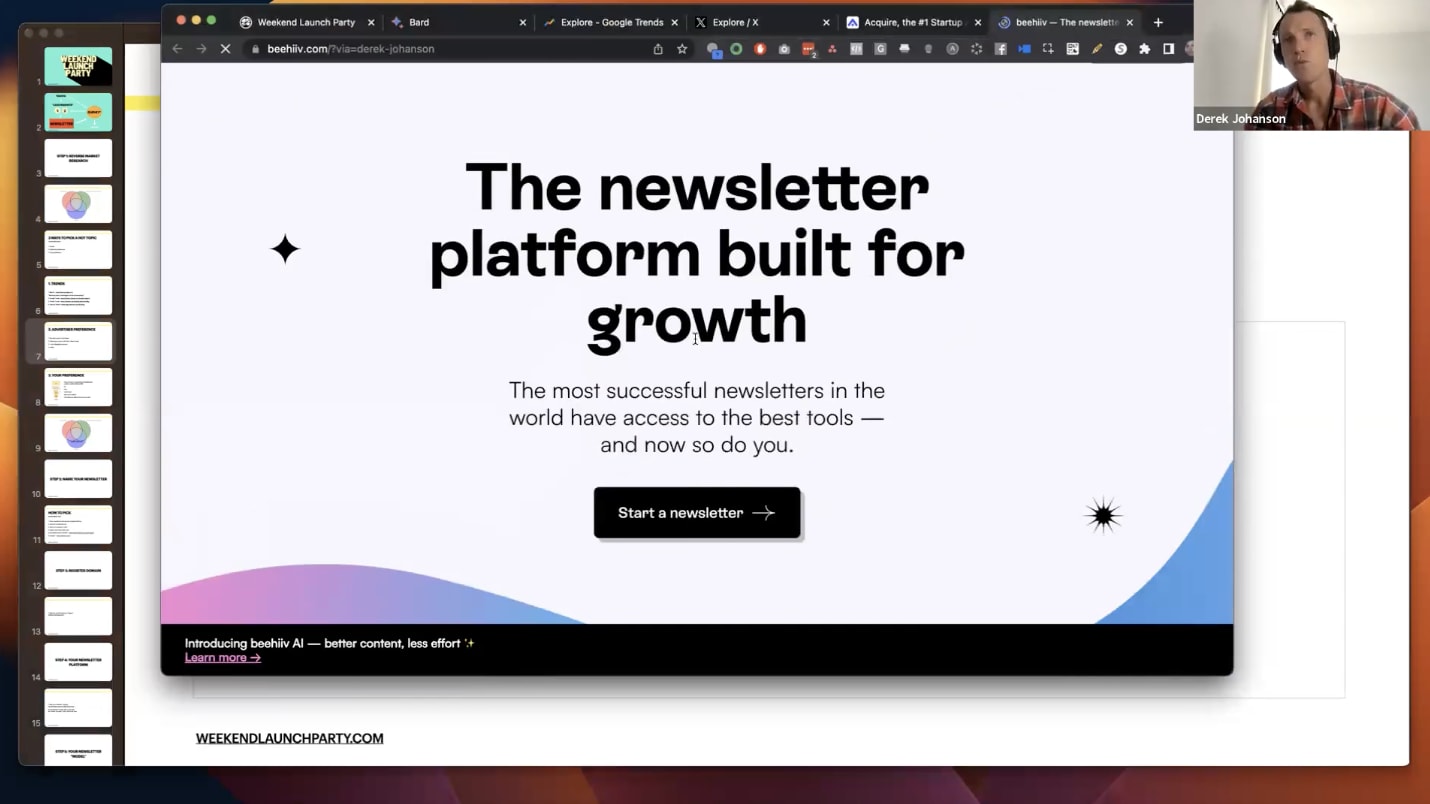Click the Start a newsletter button

click(x=697, y=513)
